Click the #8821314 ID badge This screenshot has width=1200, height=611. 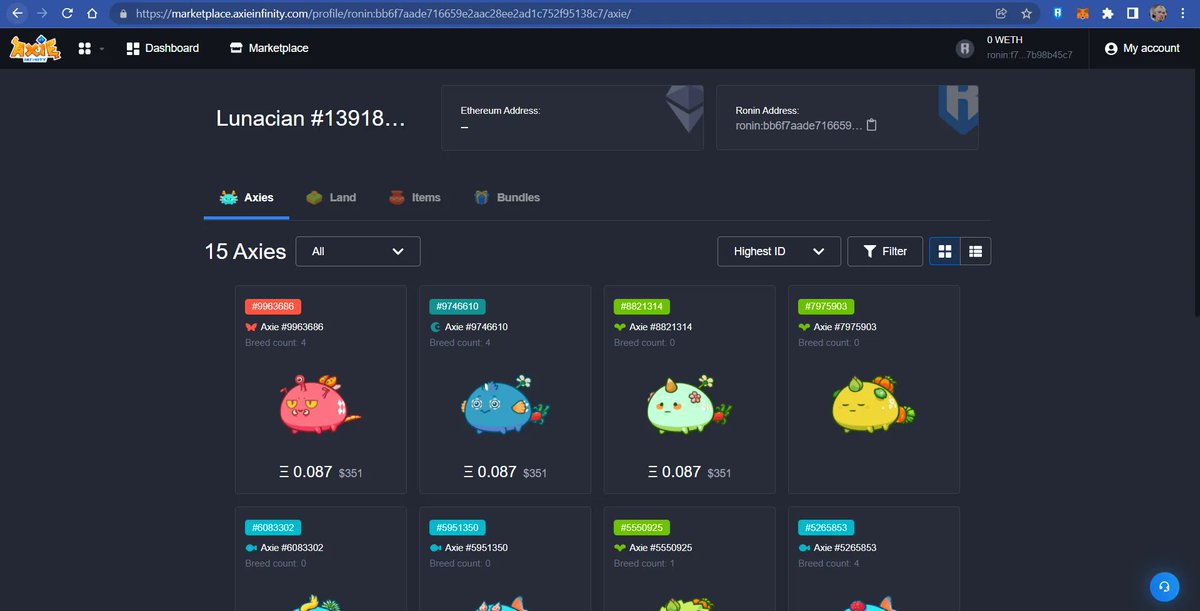642,307
